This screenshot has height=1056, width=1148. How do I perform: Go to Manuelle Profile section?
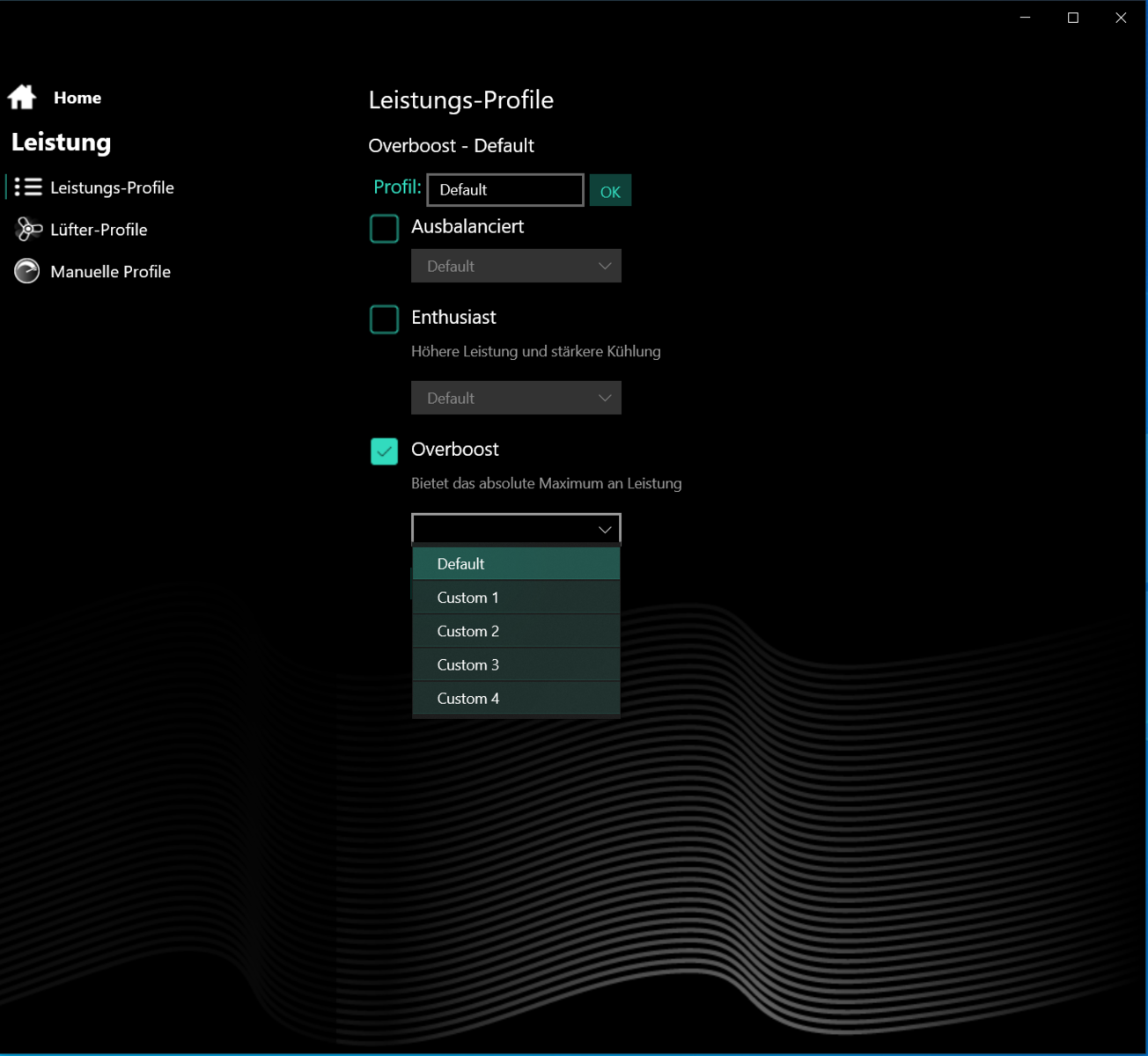click(110, 272)
